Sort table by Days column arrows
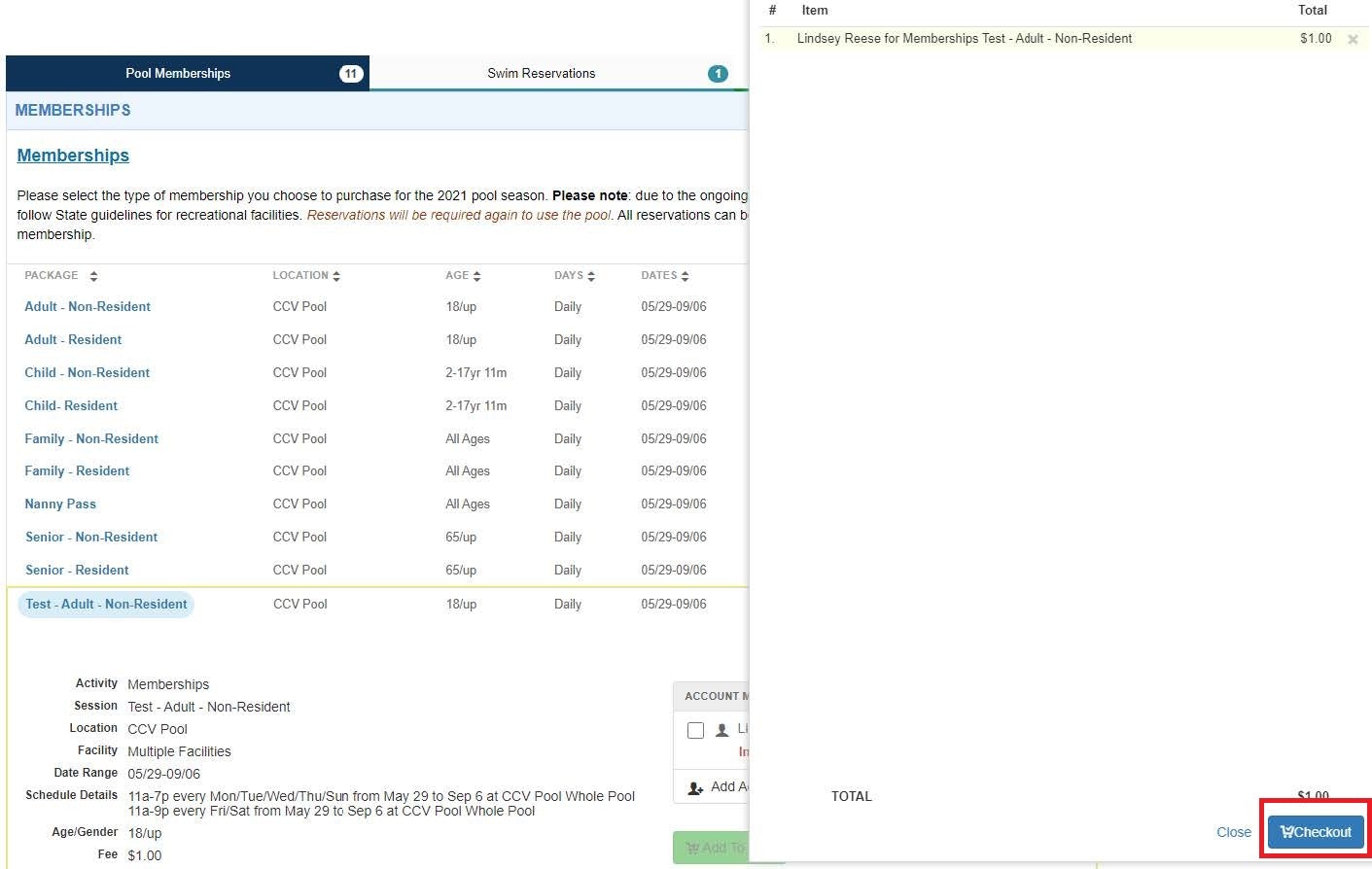Screen dimensions: 1372x869 click(x=591, y=277)
